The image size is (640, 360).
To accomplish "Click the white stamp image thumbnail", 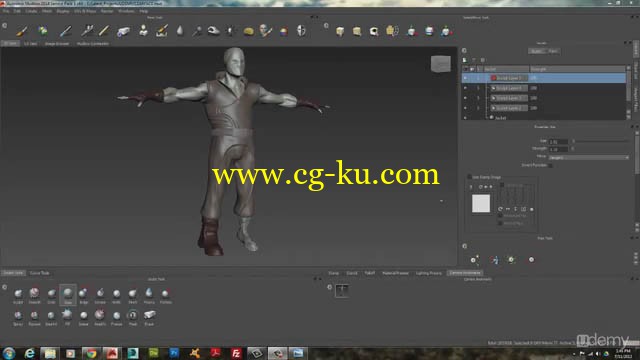I will pos(481,203).
